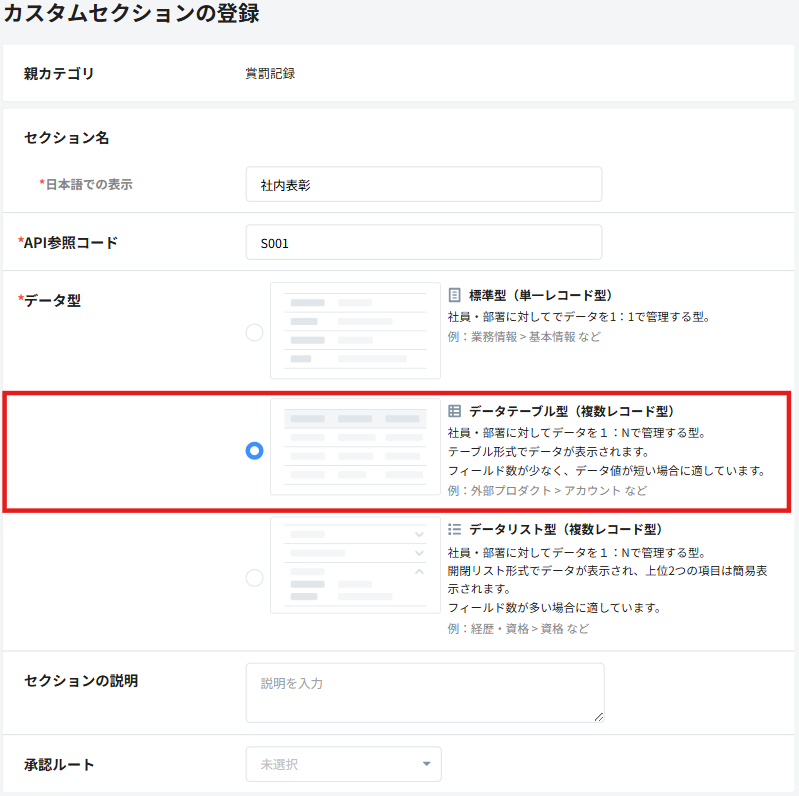Focus the 日本語での表示 field containing 社内表彰

coord(424,184)
